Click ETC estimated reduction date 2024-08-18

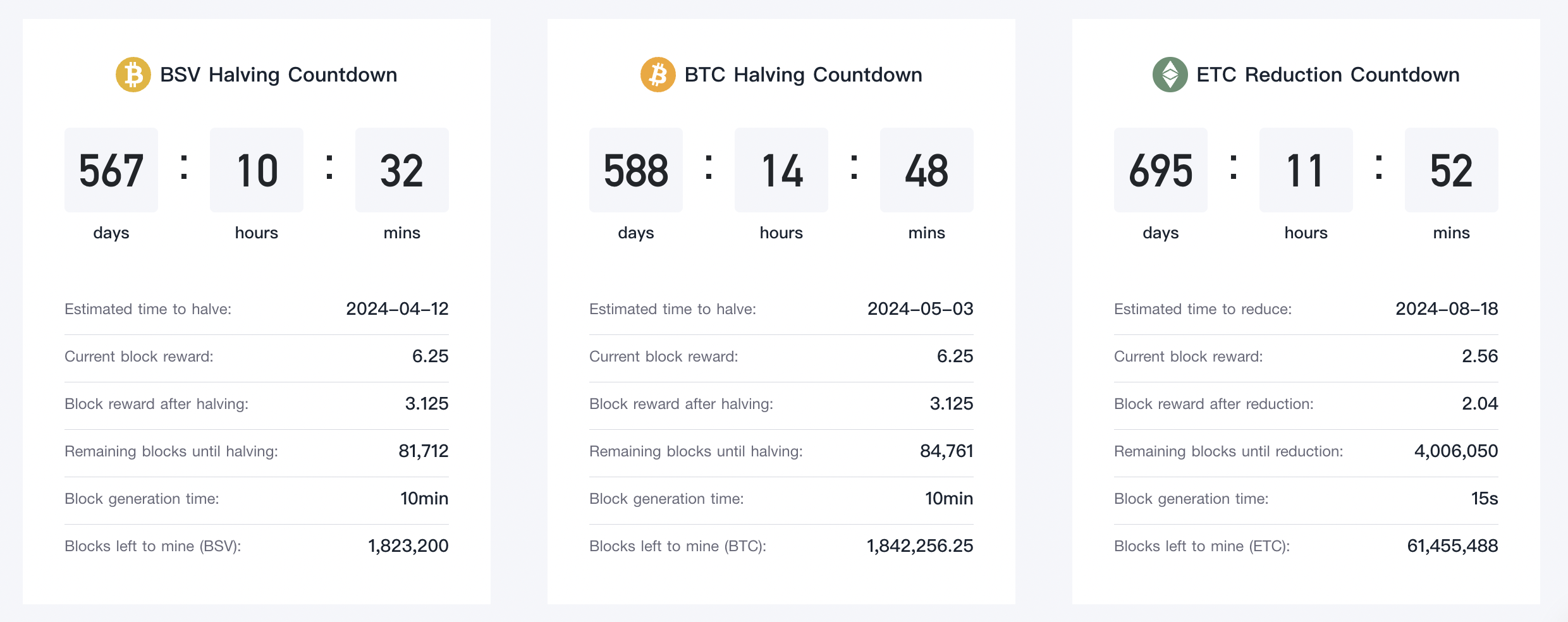pyautogui.click(x=1447, y=308)
